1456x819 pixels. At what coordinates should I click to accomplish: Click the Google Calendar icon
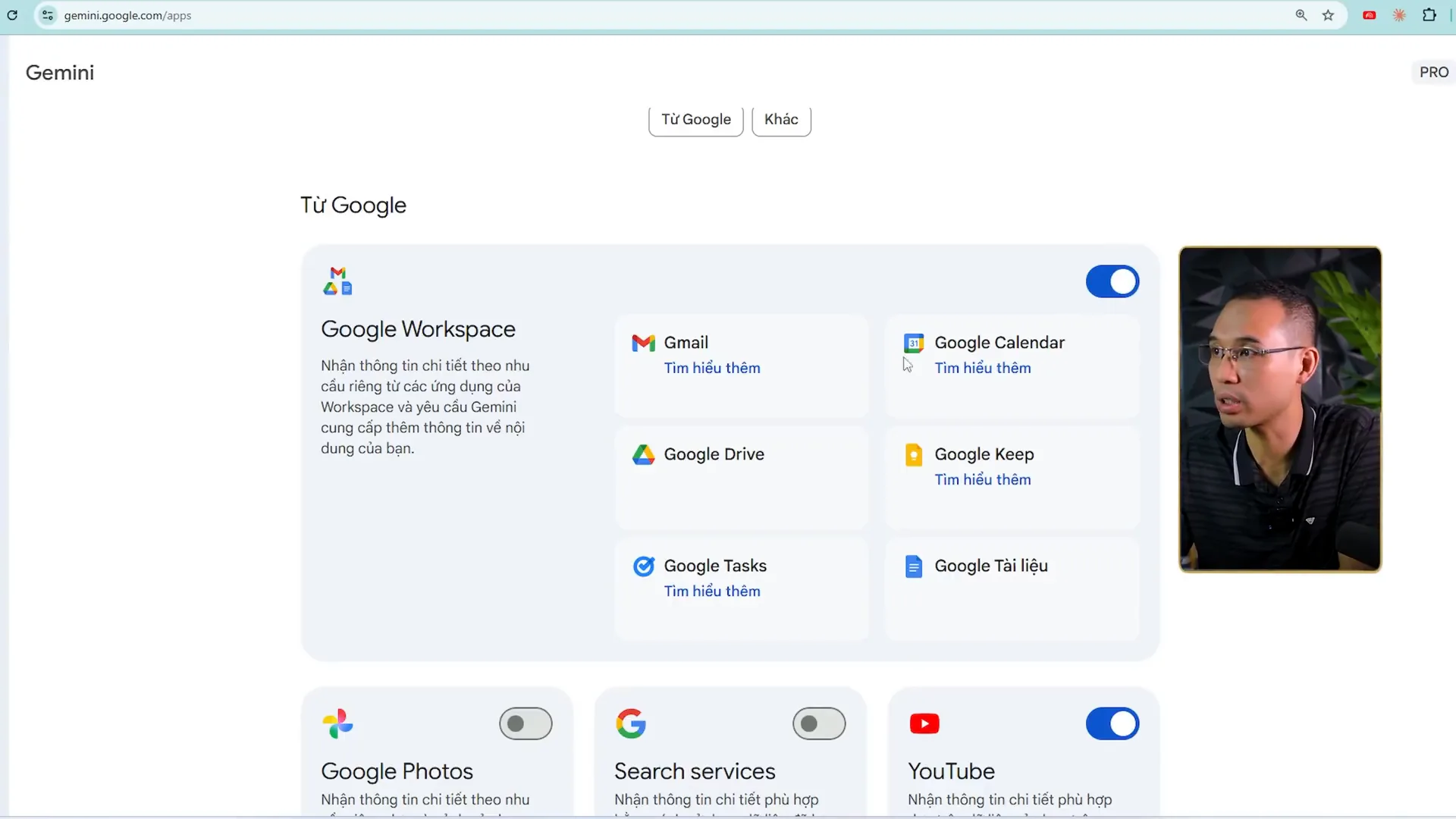point(914,344)
